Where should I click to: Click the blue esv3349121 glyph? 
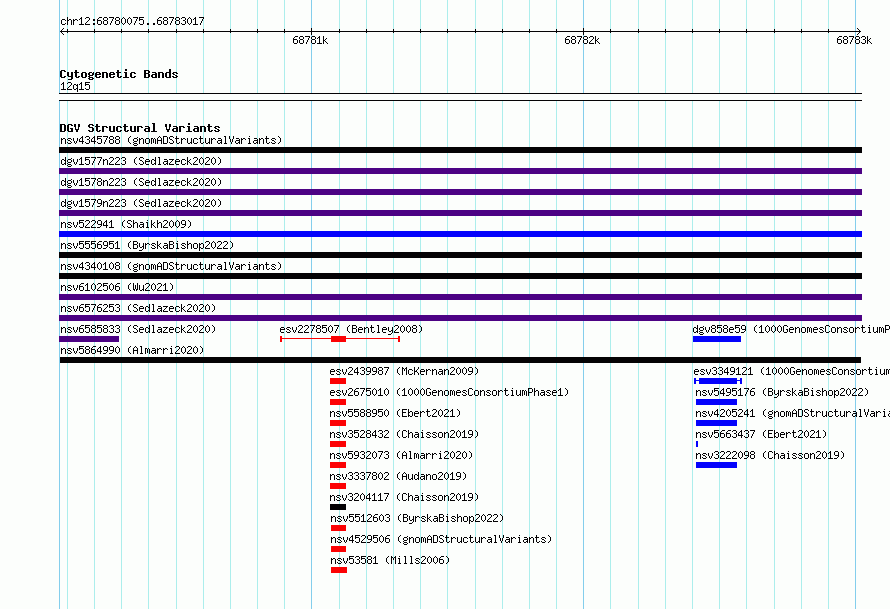[717, 381]
